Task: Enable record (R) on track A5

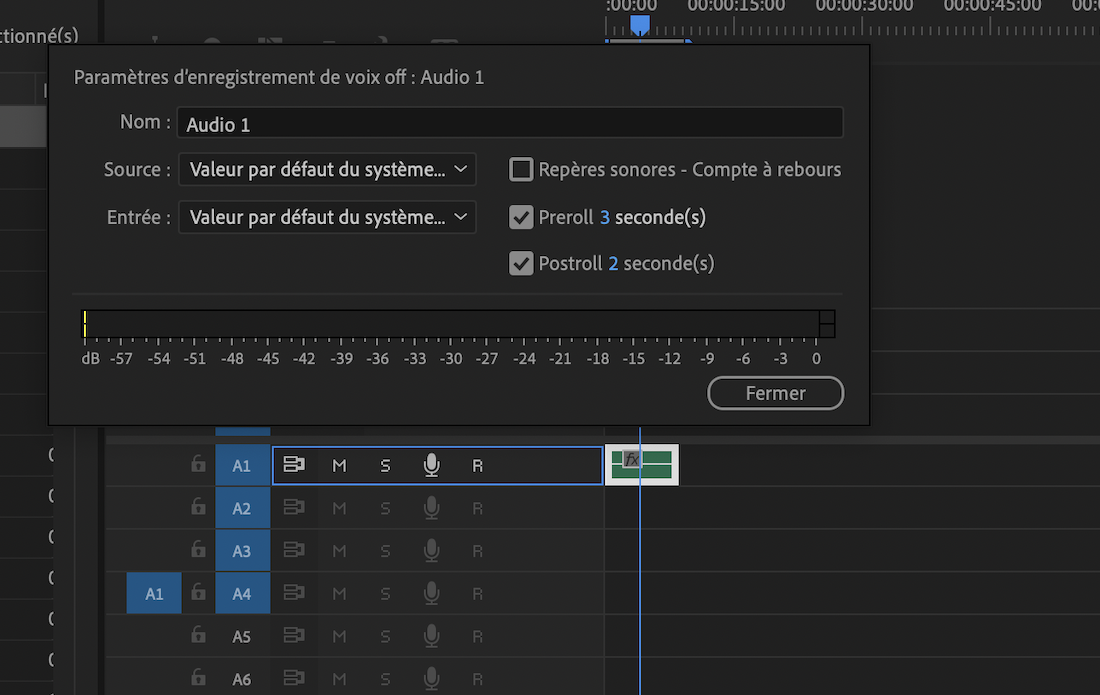Action: click(x=478, y=637)
